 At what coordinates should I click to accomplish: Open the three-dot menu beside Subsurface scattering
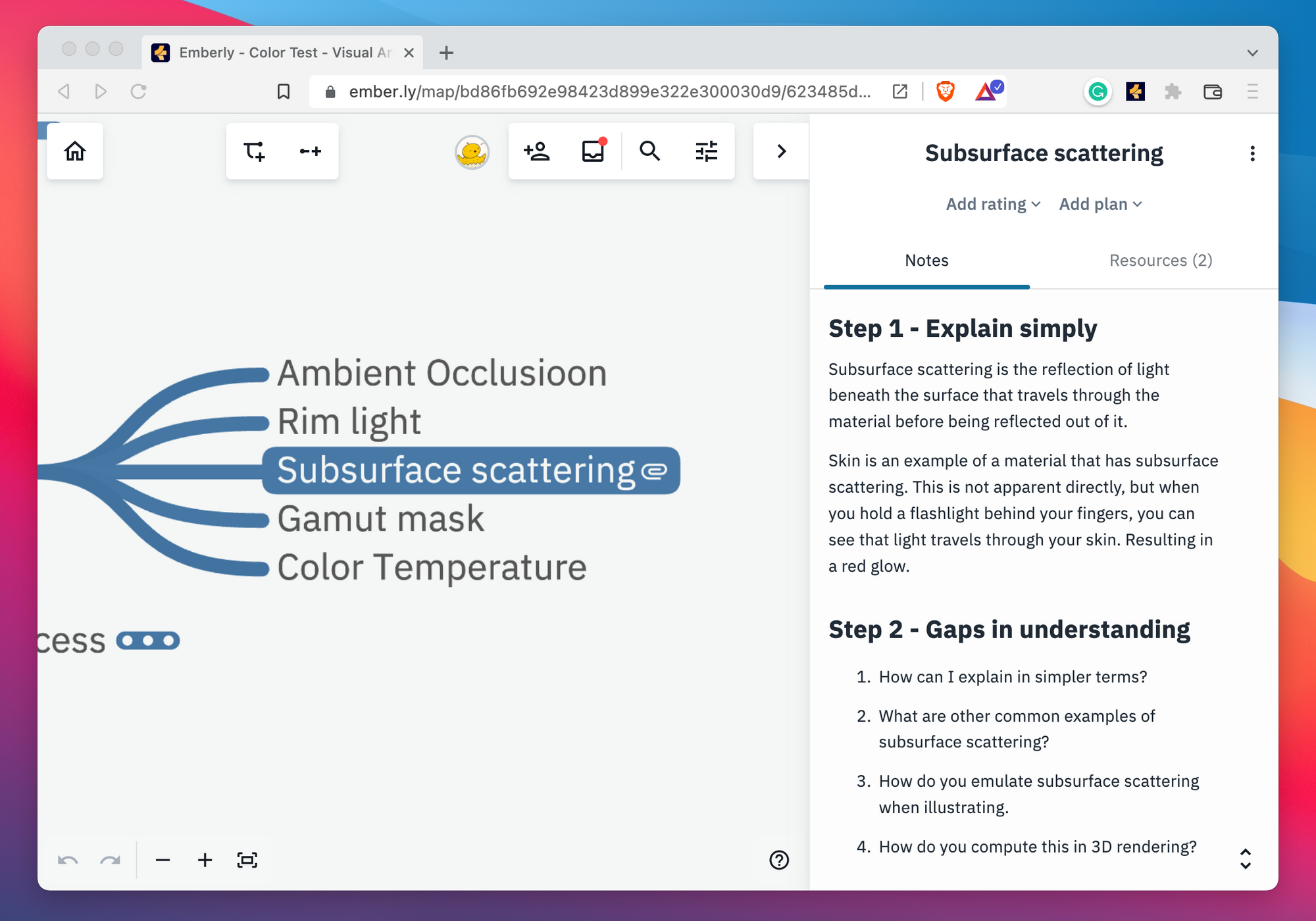(x=1252, y=153)
